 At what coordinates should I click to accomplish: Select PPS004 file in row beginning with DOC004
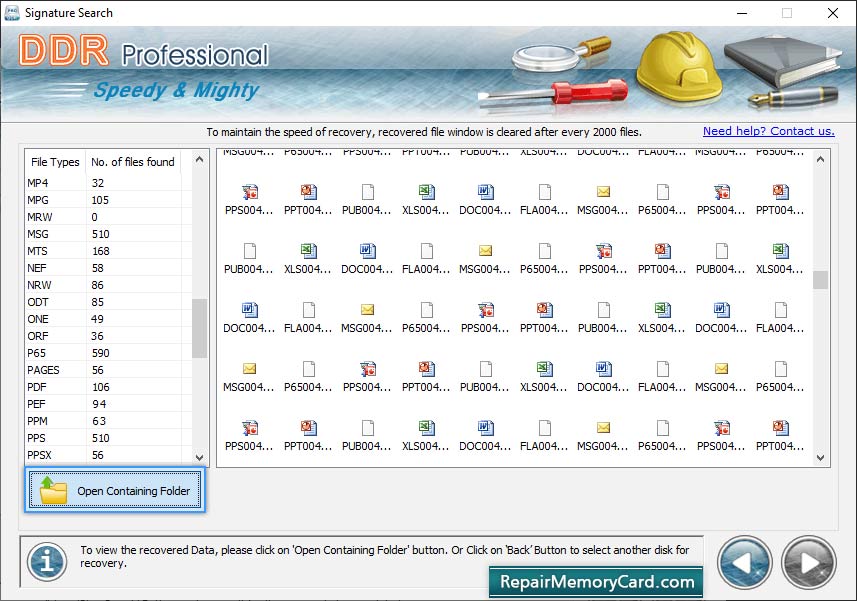click(x=485, y=318)
